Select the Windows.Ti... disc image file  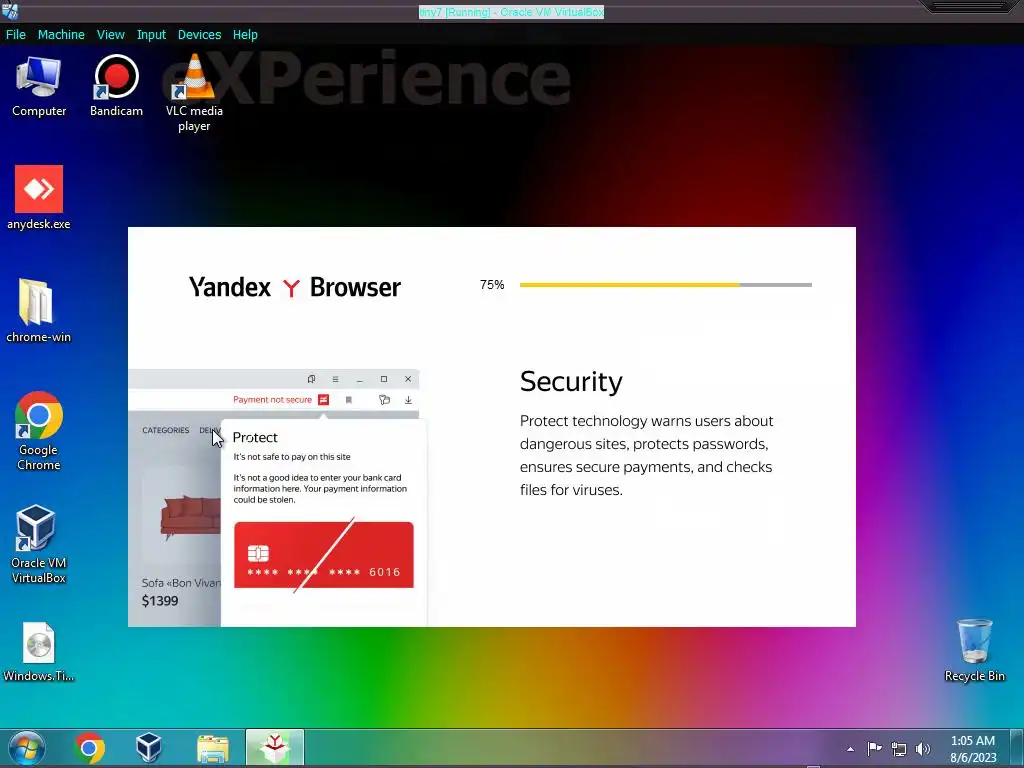39,652
